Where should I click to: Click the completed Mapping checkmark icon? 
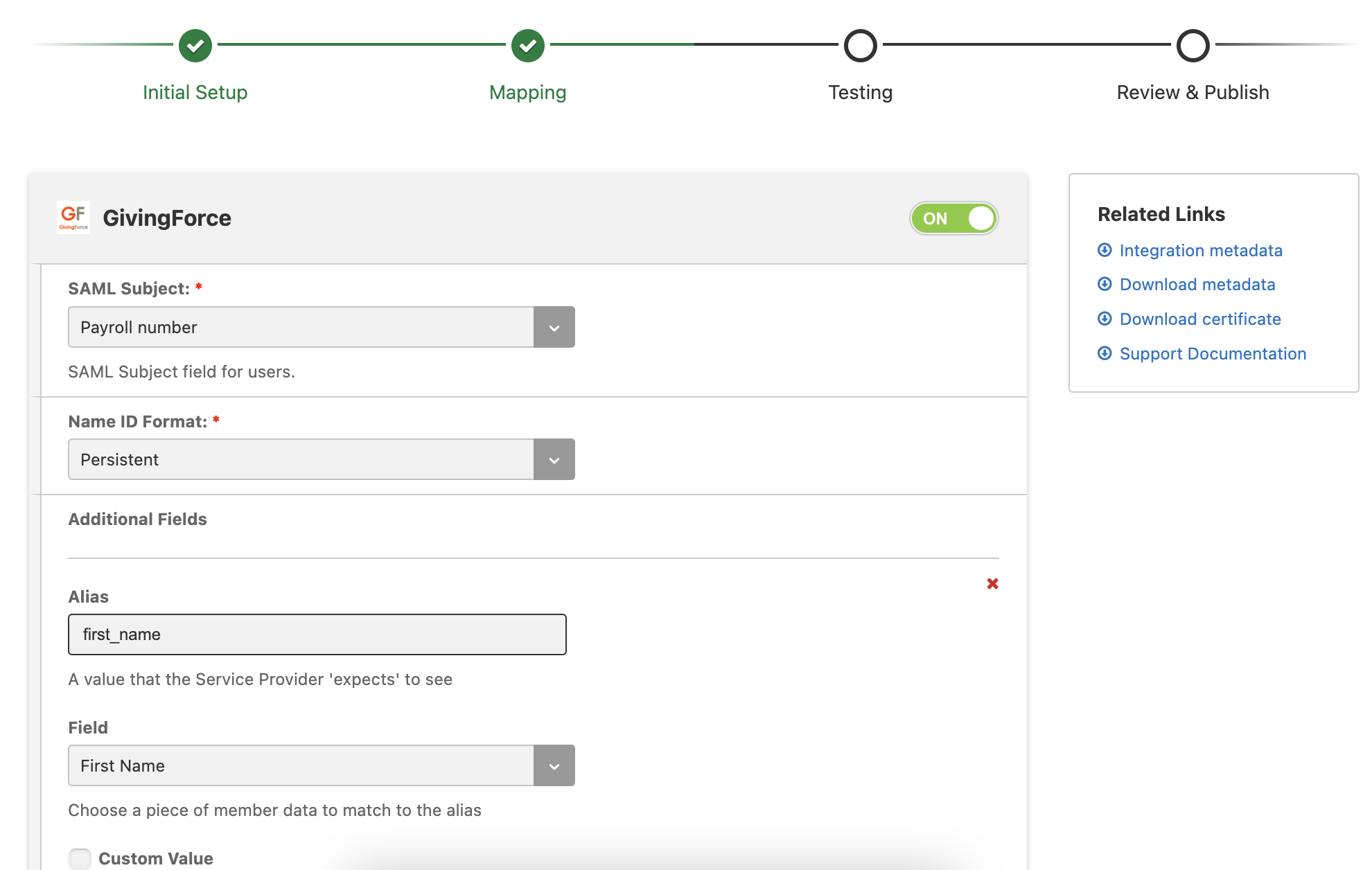[x=527, y=44]
